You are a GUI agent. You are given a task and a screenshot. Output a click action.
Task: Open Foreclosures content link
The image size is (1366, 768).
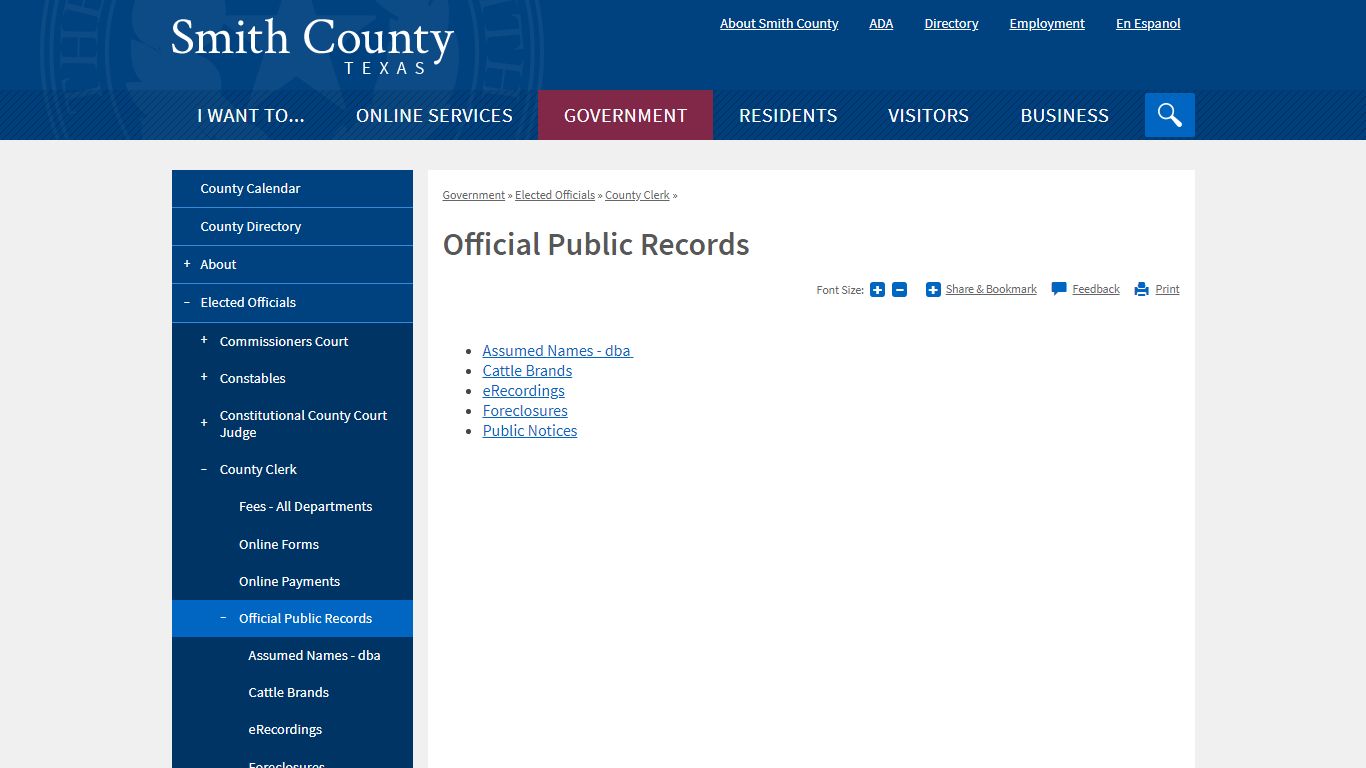[525, 411]
